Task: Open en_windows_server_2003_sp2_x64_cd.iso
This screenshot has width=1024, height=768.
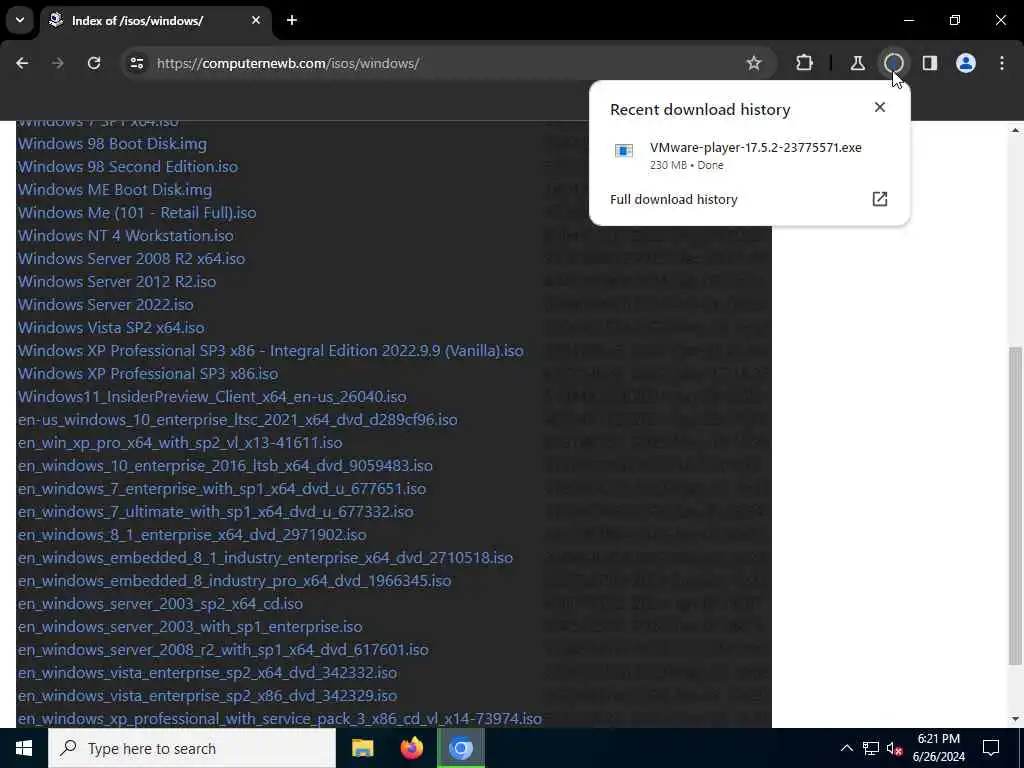Action: tap(161, 603)
